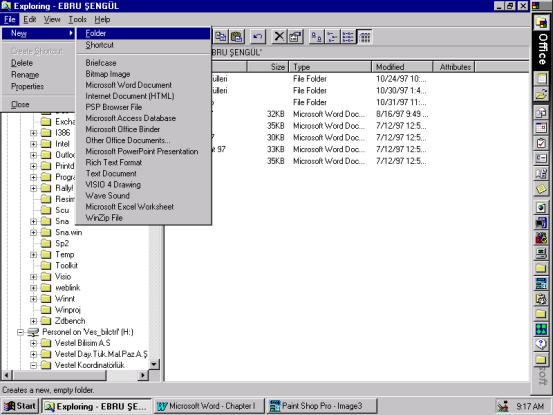This screenshot has width=553, height=415.
Task: Select WinZip File in the New submenu
Action: pos(143,218)
